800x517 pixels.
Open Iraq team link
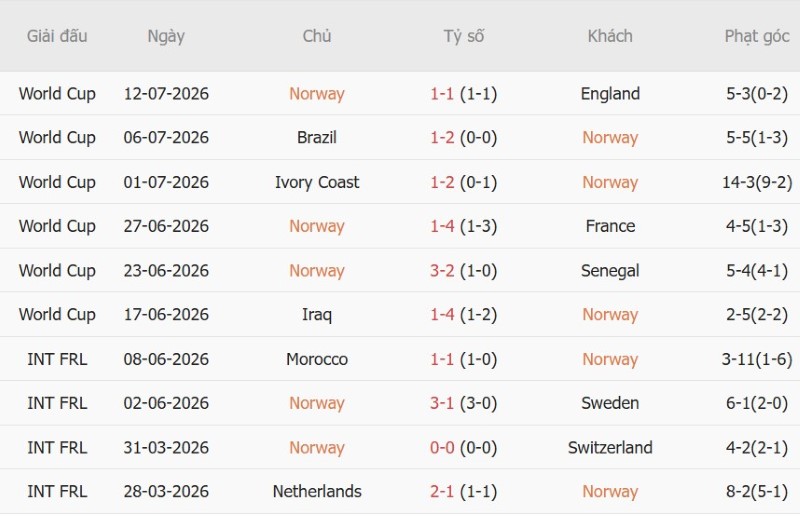[x=317, y=314]
